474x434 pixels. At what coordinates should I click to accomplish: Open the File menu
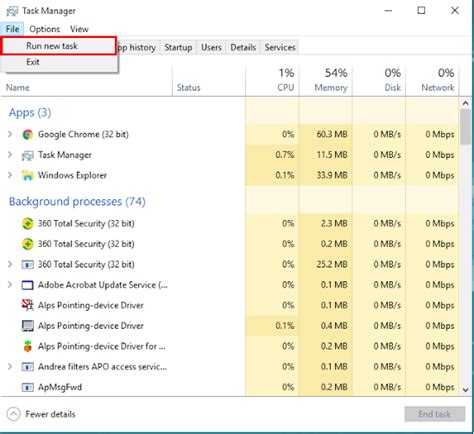pyautogui.click(x=12, y=29)
